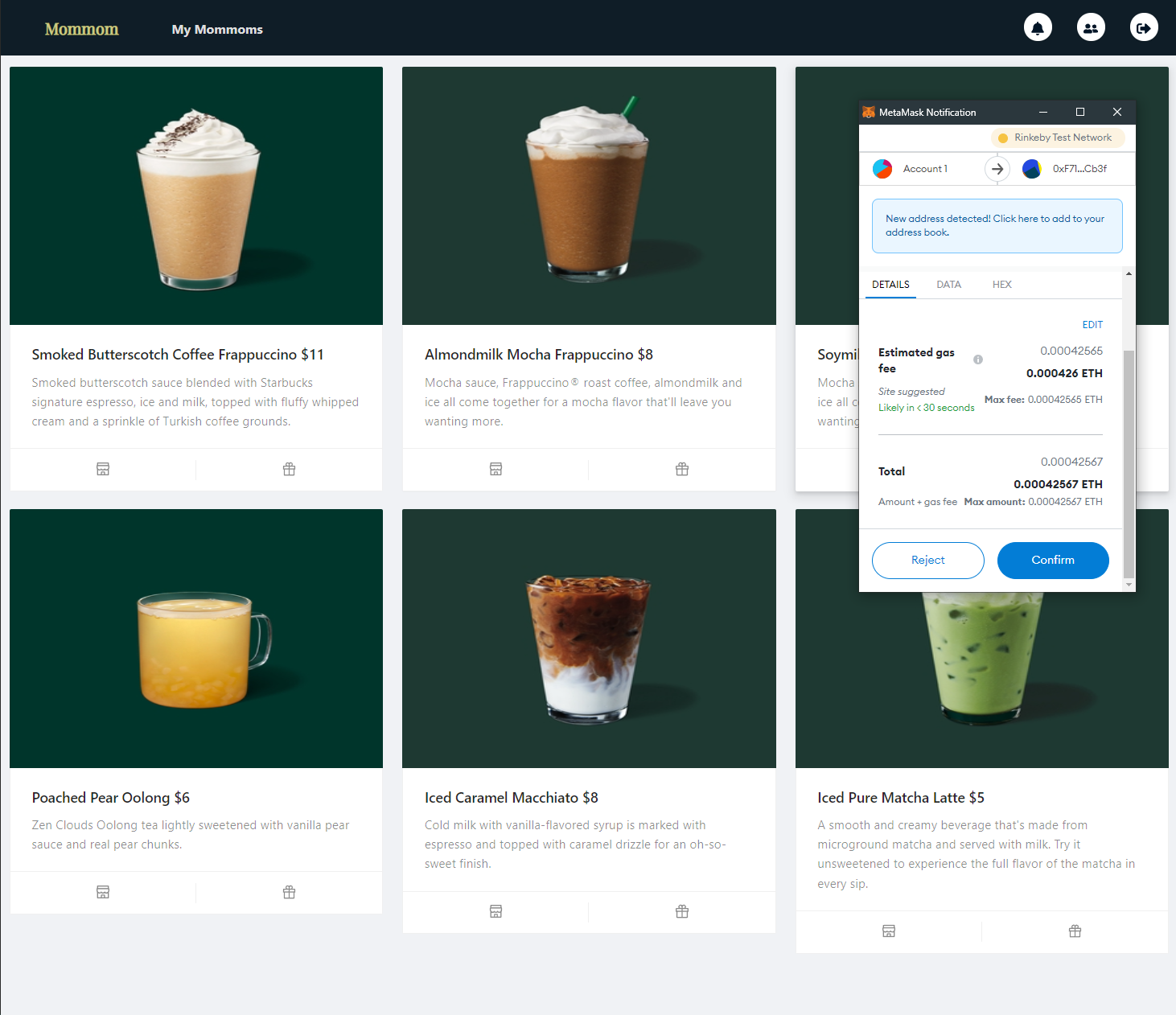Click the Almondmilk Mocha Frappuccino image
Viewport: 1176px width, 1015px height.
pyautogui.click(x=589, y=196)
